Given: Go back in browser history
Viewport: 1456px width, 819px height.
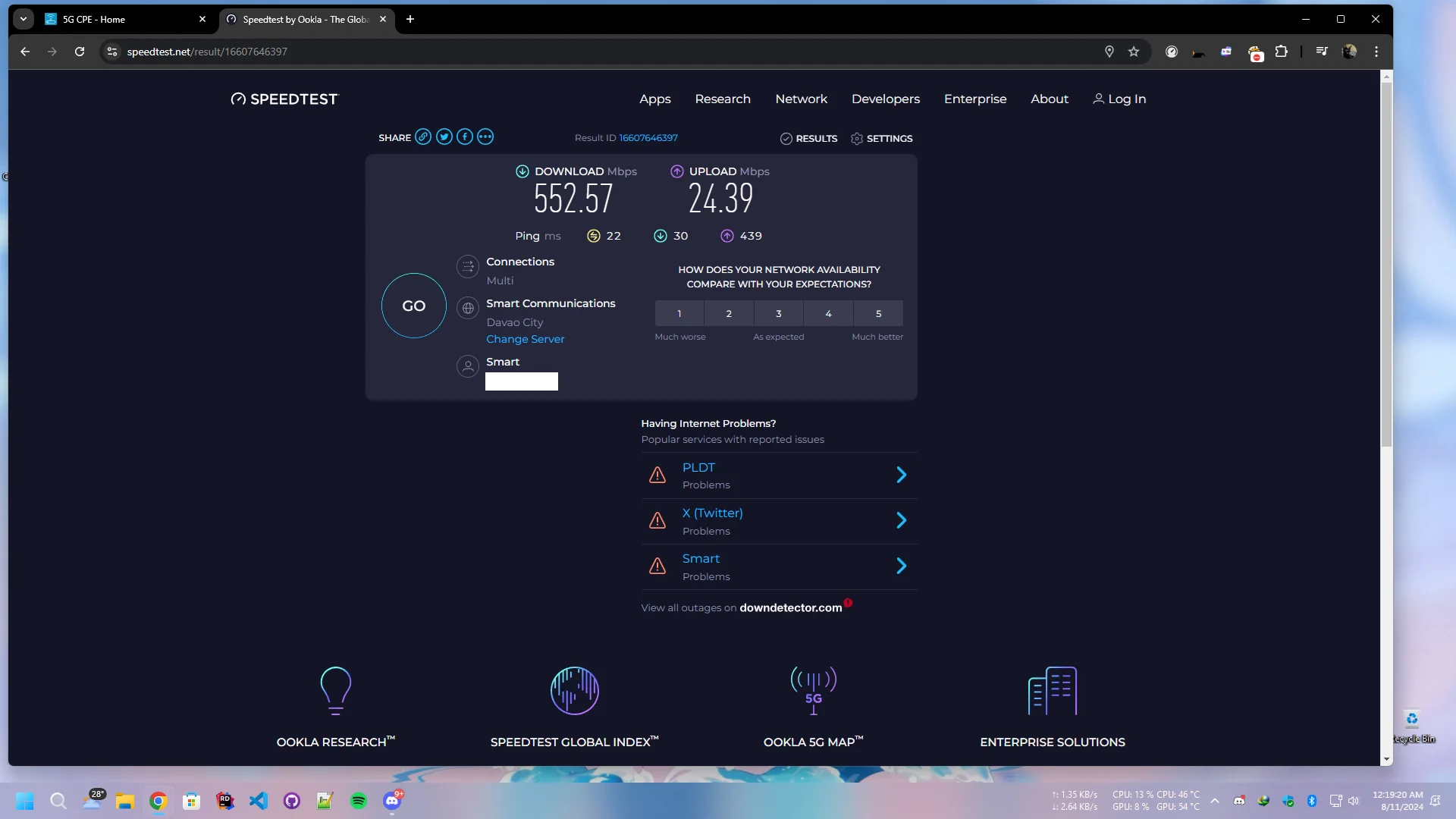Looking at the screenshot, I should 25,52.
